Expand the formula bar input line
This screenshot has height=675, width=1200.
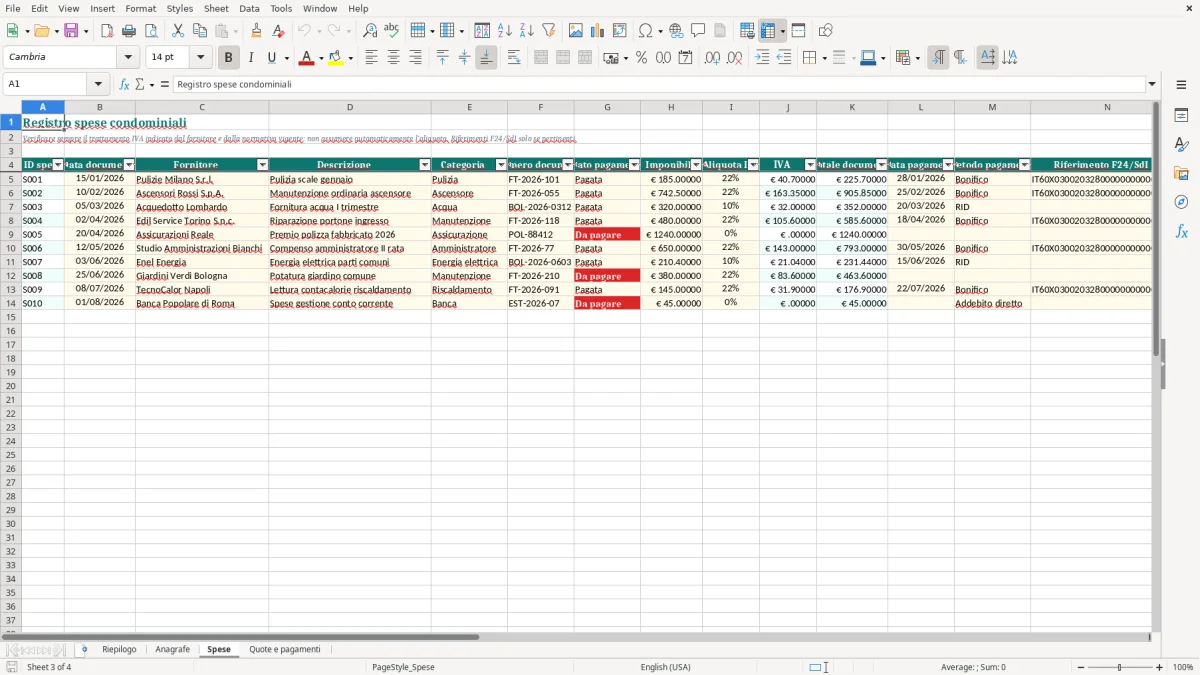click(x=1152, y=84)
